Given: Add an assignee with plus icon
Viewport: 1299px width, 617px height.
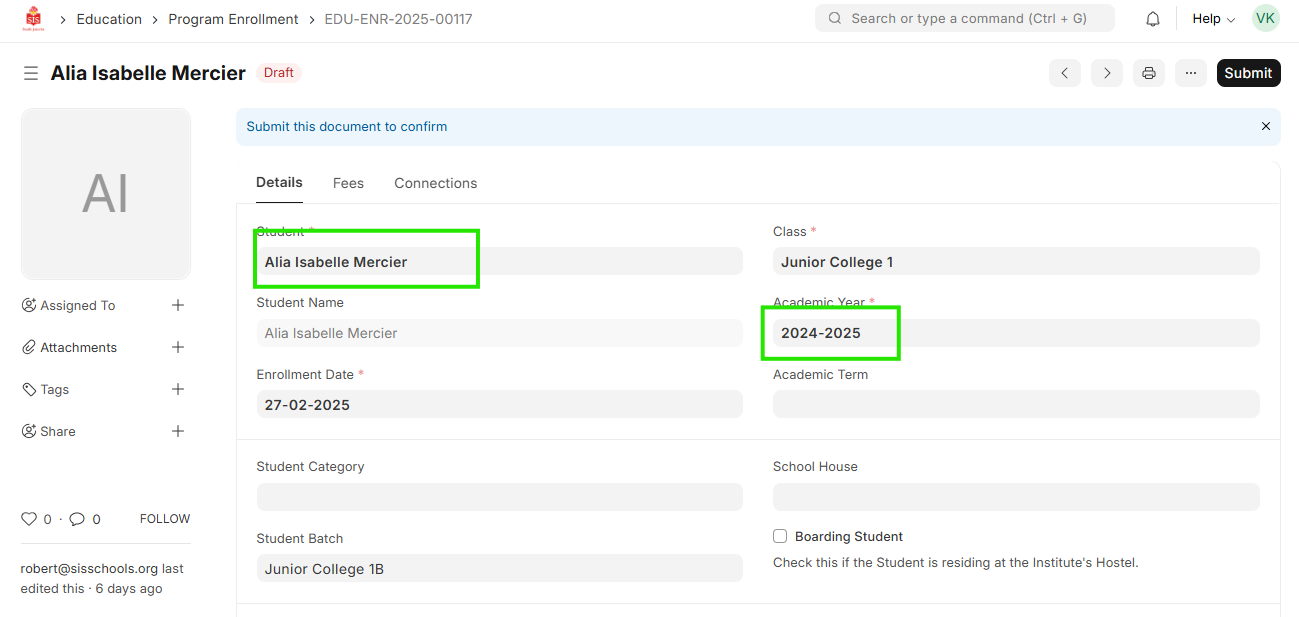Looking at the screenshot, I should coord(178,305).
